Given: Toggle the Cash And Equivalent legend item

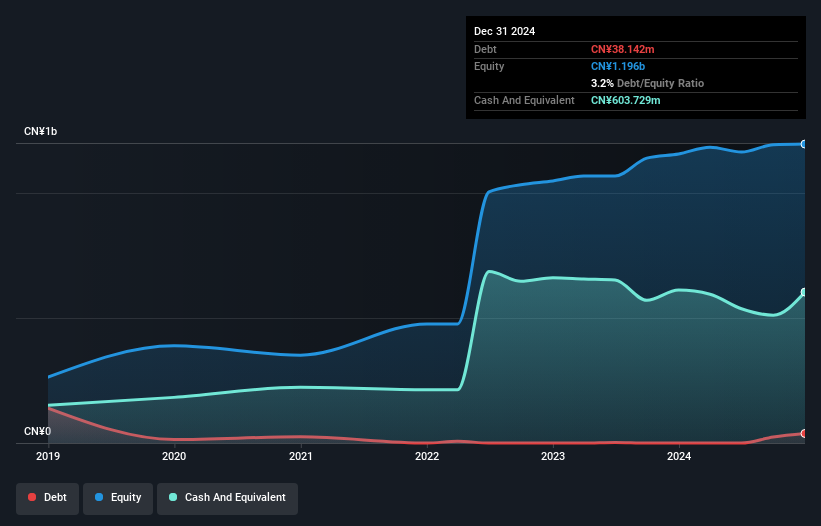Looking at the screenshot, I should 227,497.
